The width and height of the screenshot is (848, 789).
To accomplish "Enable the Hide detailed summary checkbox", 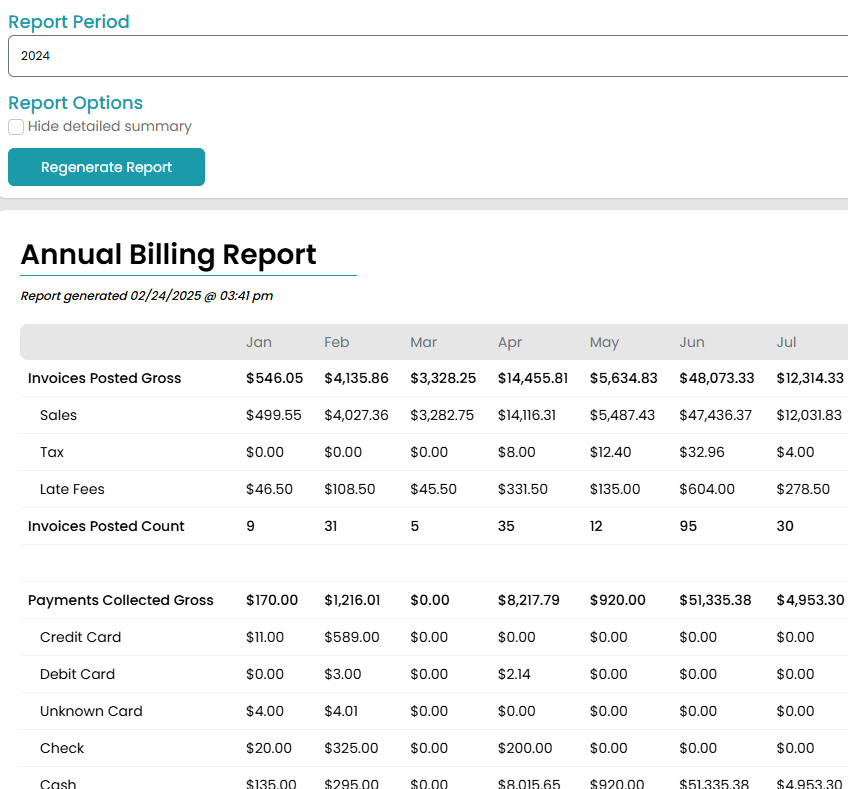I will tap(16, 127).
